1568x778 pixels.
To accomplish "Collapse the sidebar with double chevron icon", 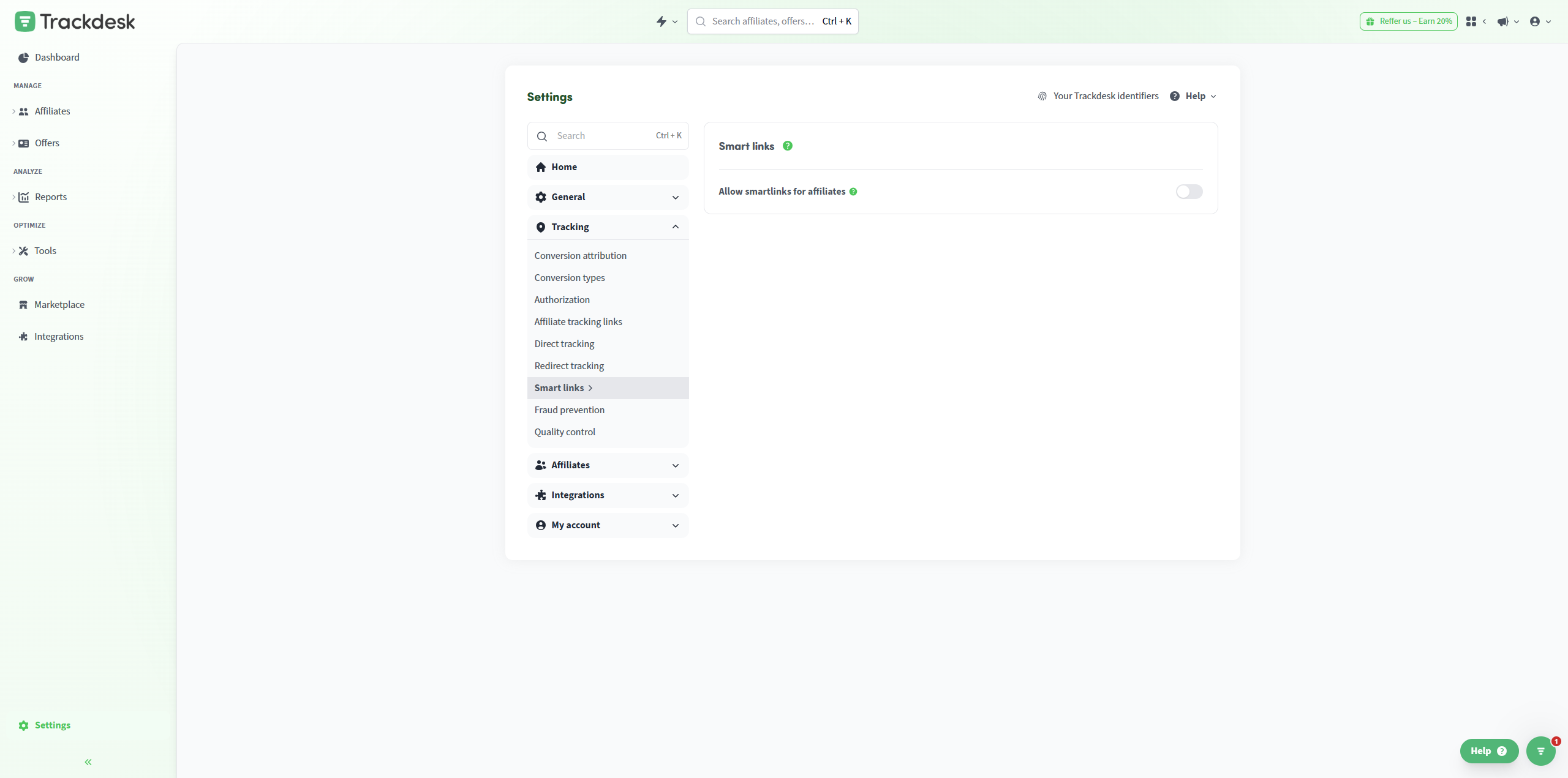I will click(88, 762).
